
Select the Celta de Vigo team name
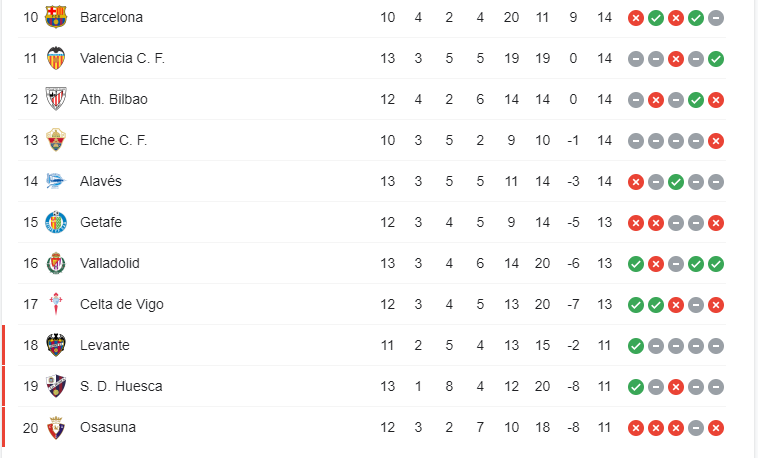pos(121,304)
